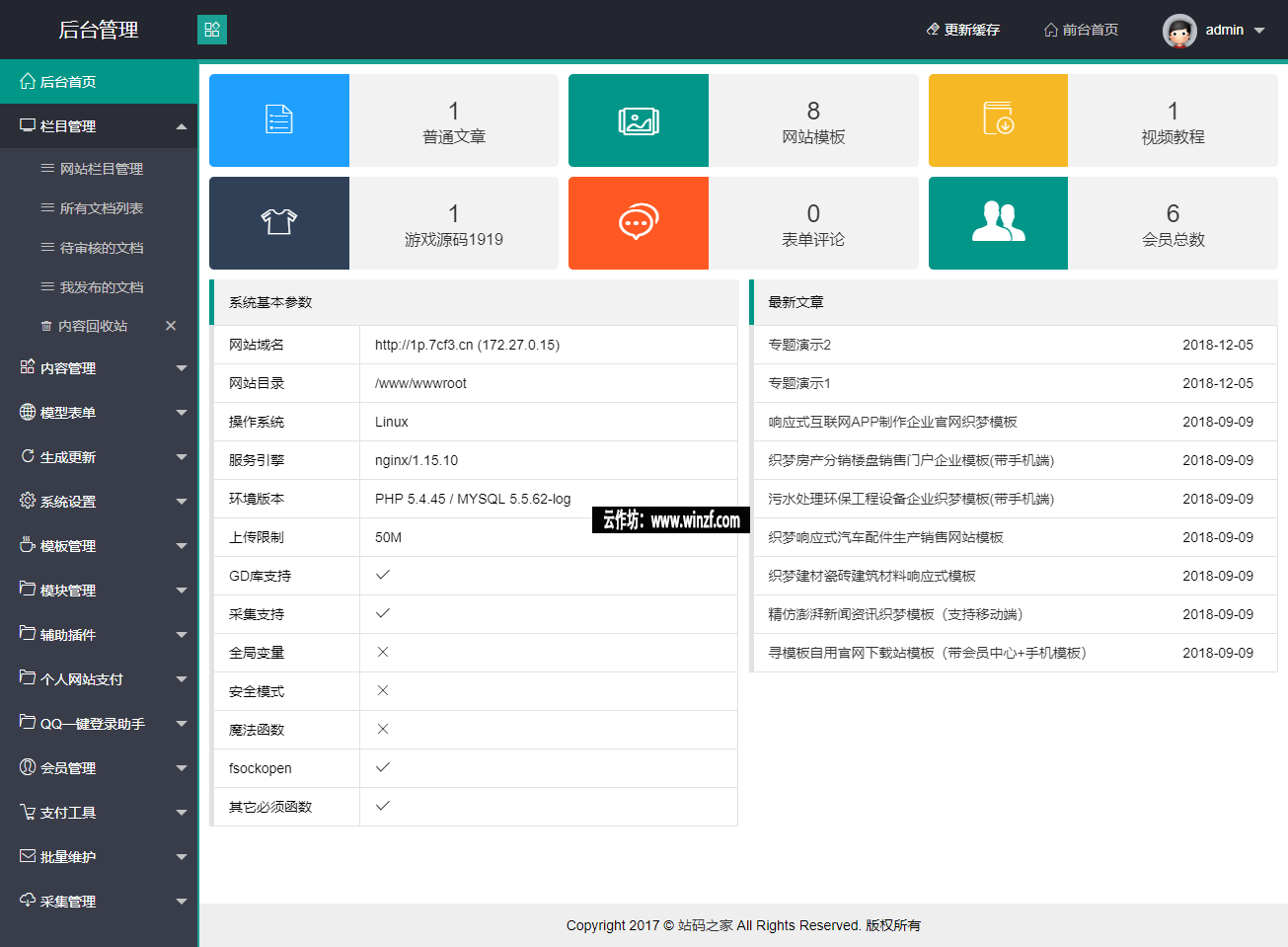Open article 织梦建材瓷砖建筑材料响应式模板
Image resolution: width=1288 pixels, height=947 pixels.
871,576
